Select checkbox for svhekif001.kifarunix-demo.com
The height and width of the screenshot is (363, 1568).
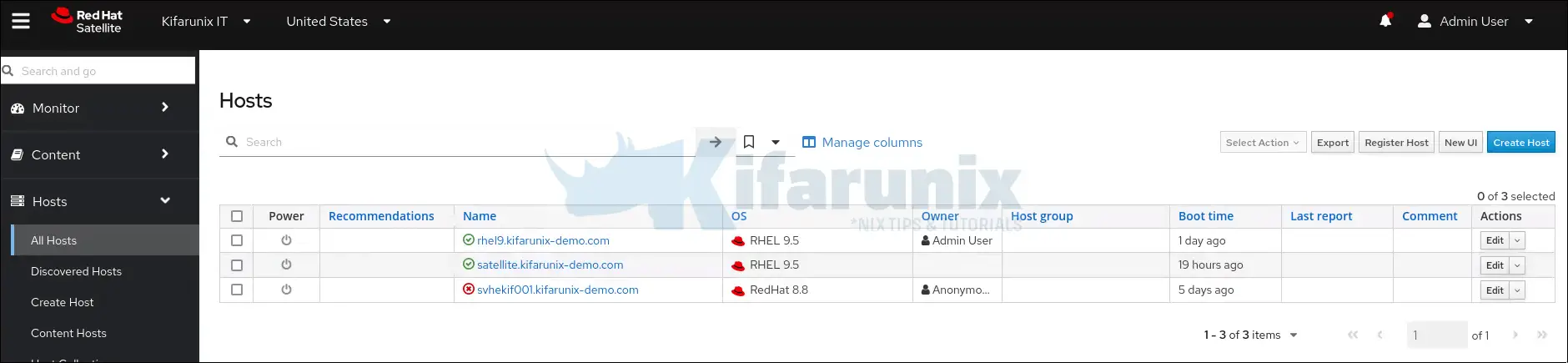point(237,290)
